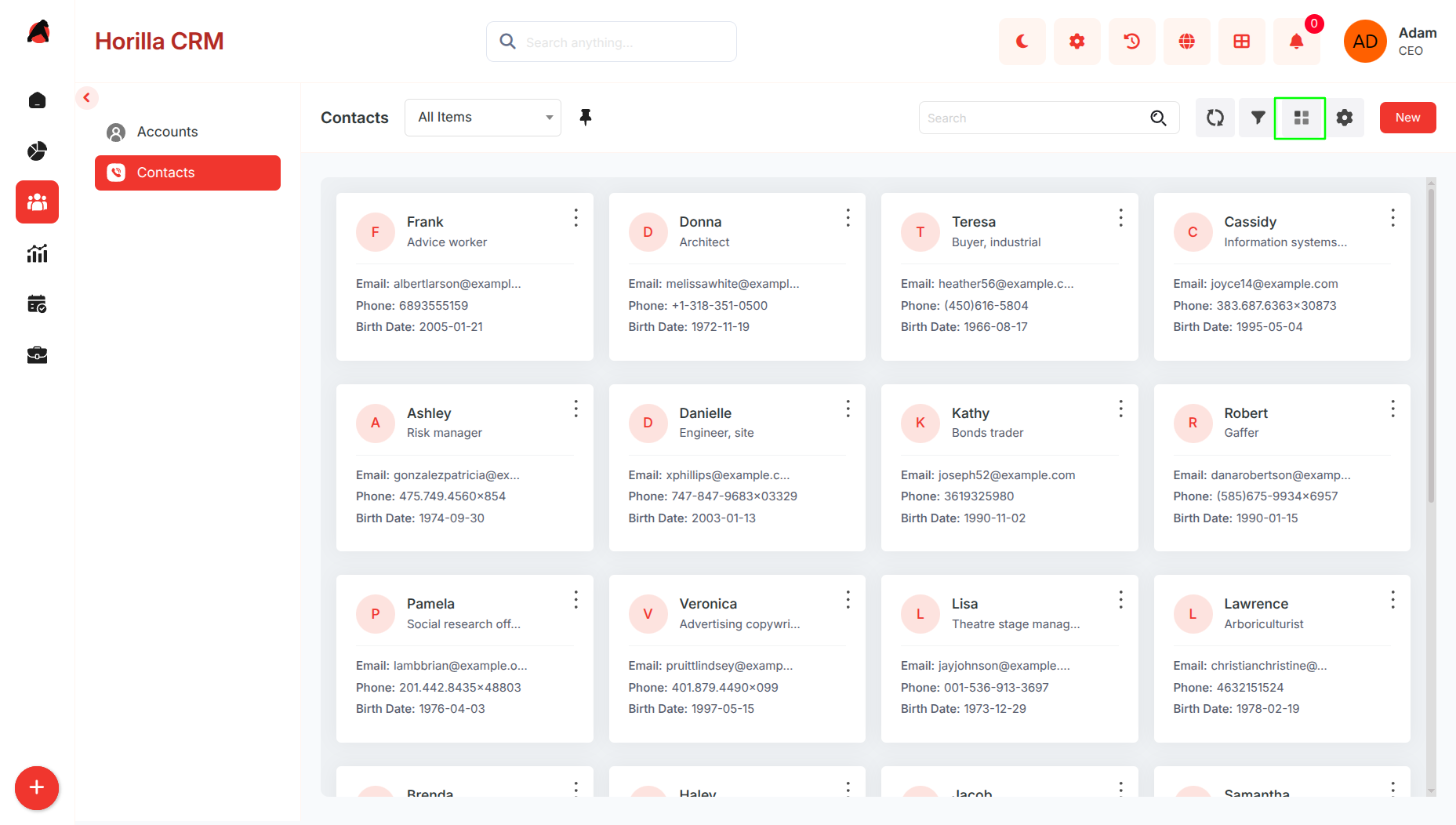Open Frank card options menu
The width and height of the screenshot is (1456, 825).
click(x=576, y=217)
